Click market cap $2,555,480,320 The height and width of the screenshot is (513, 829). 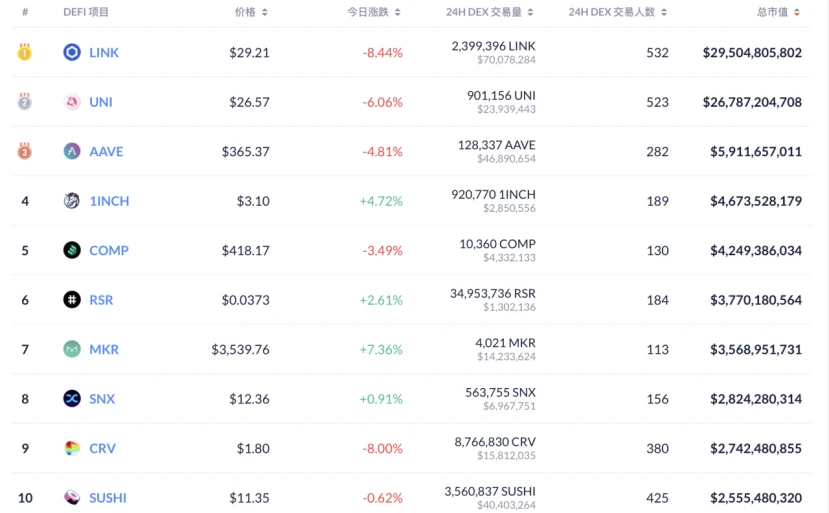pos(756,498)
